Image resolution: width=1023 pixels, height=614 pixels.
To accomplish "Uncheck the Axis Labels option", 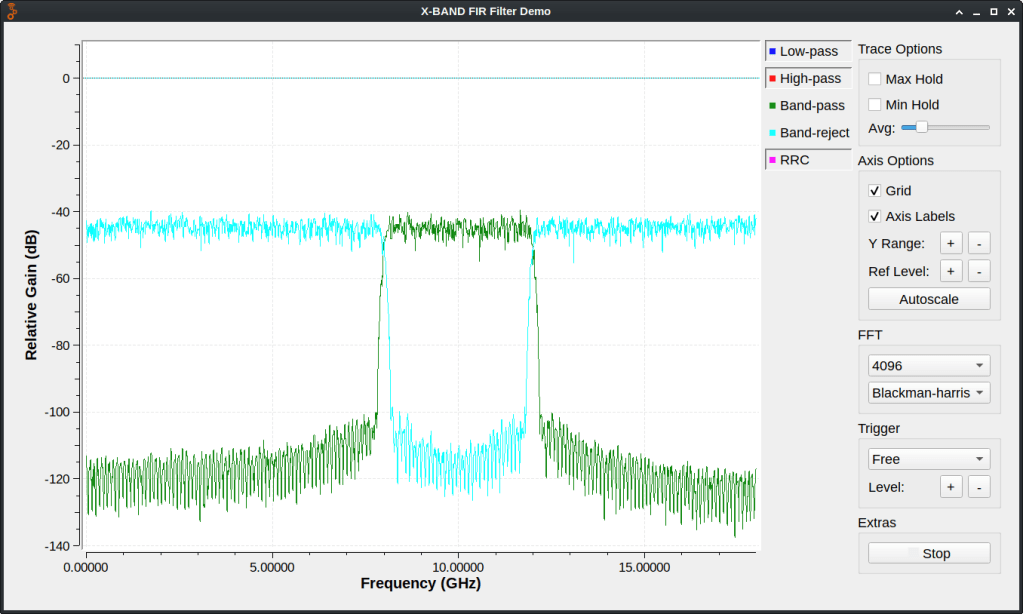I will tap(875, 217).
